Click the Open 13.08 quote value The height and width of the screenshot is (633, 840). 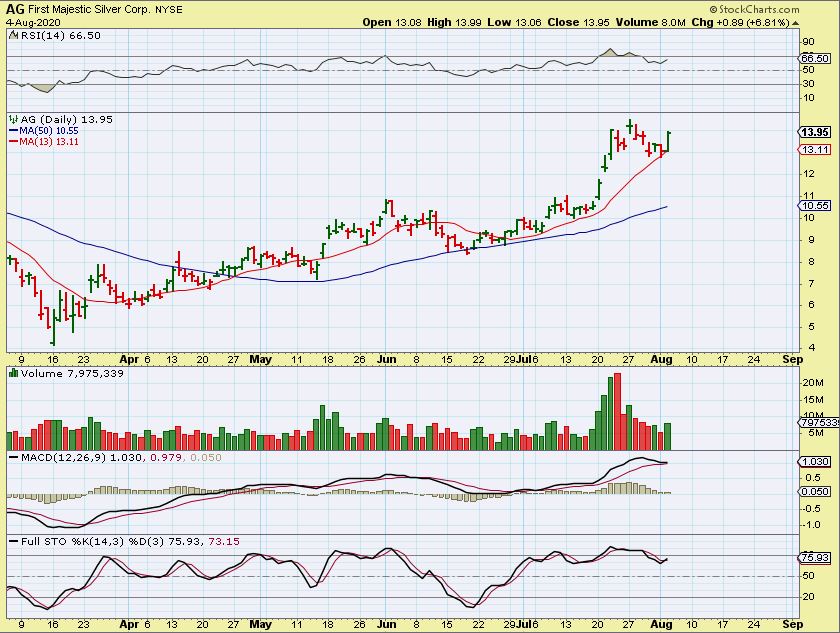pyautogui.click(x=392, y=22)
